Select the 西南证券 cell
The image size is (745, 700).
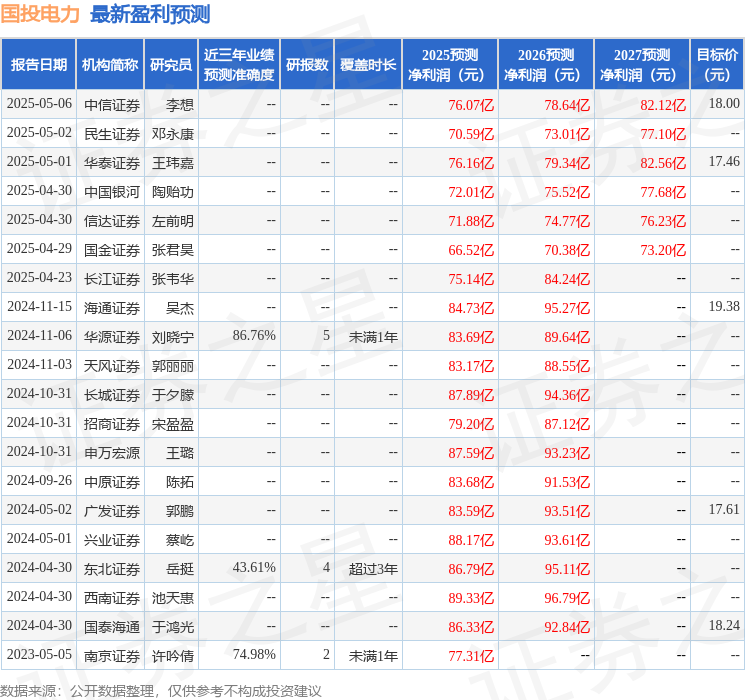point(112,598)
